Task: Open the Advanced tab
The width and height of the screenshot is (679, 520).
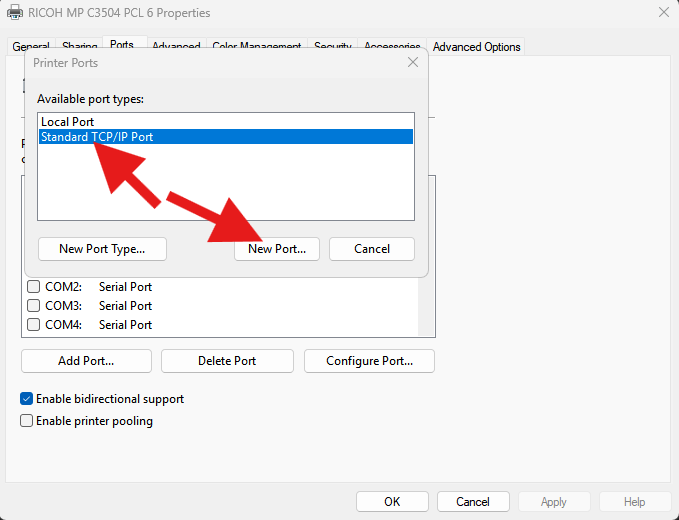Action: pyautogui.click(x=176, y=46)
